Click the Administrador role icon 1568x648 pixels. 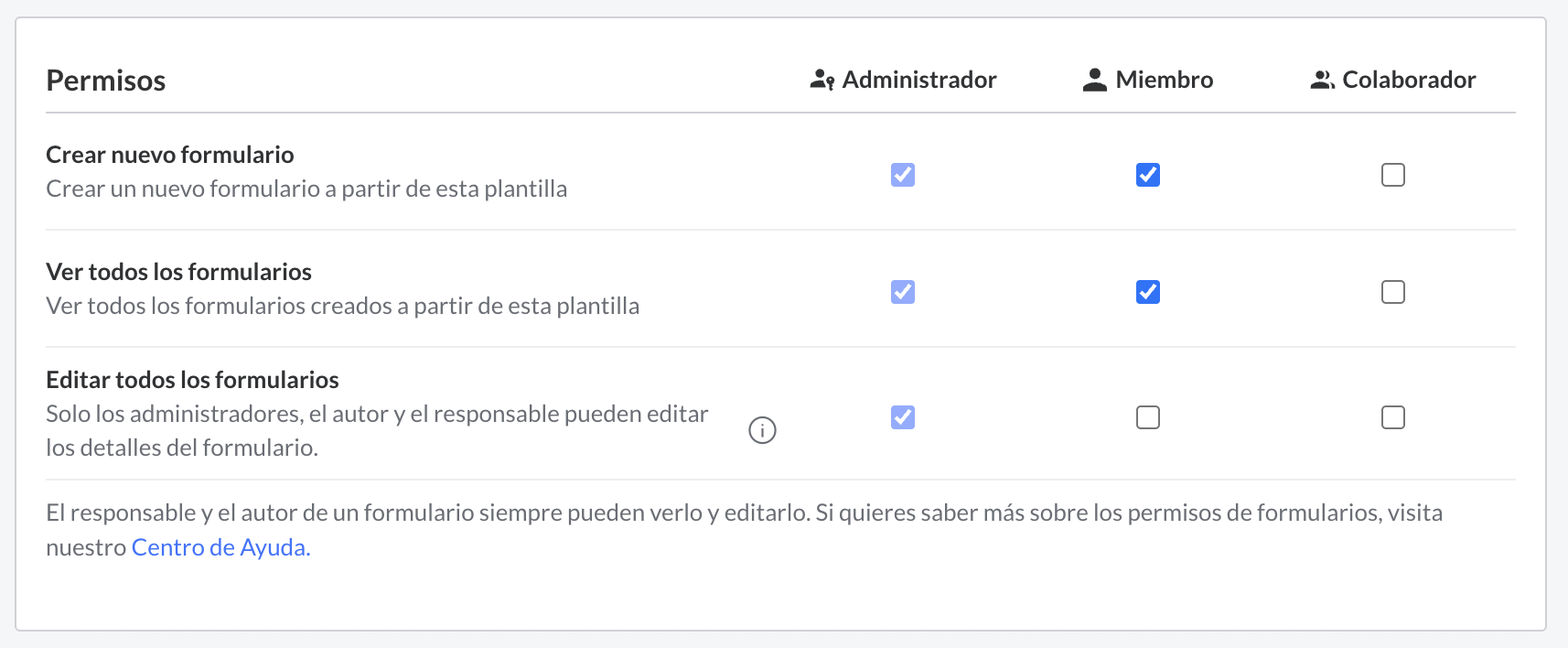coord(822,81)
